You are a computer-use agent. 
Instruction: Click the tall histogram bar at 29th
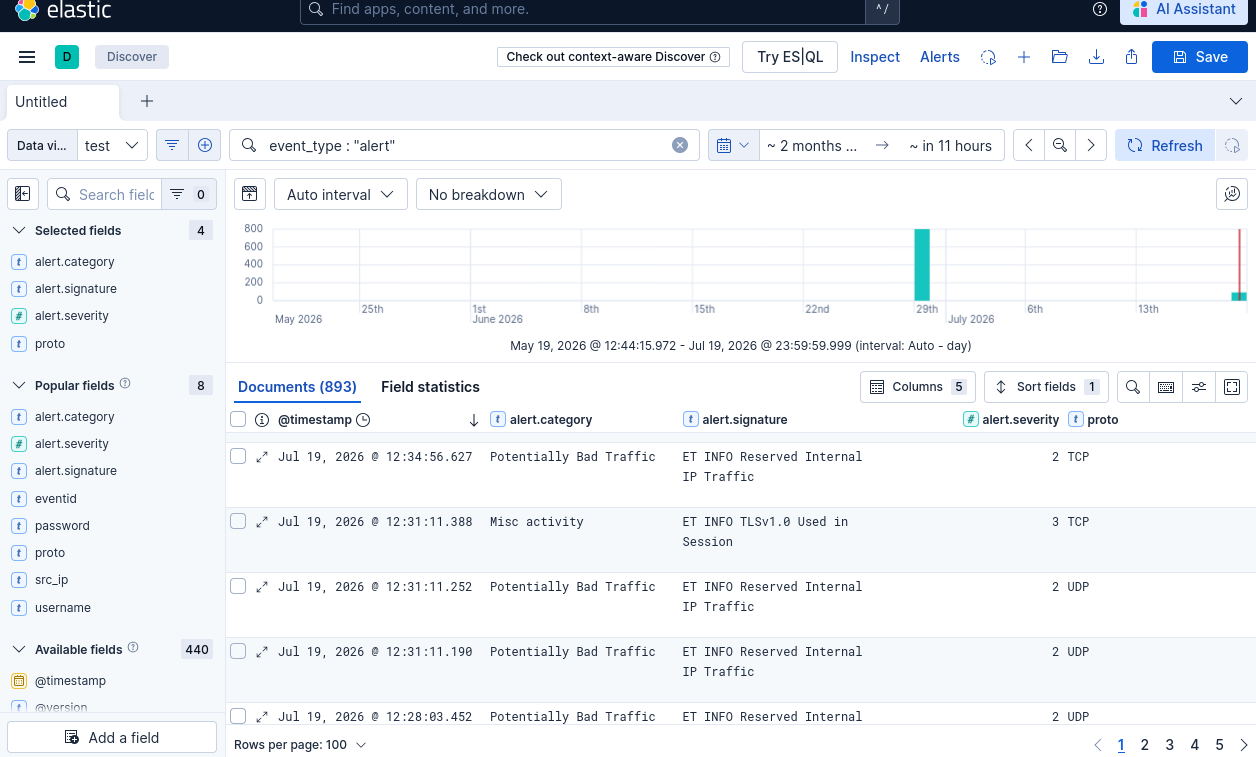pos(922,264)
